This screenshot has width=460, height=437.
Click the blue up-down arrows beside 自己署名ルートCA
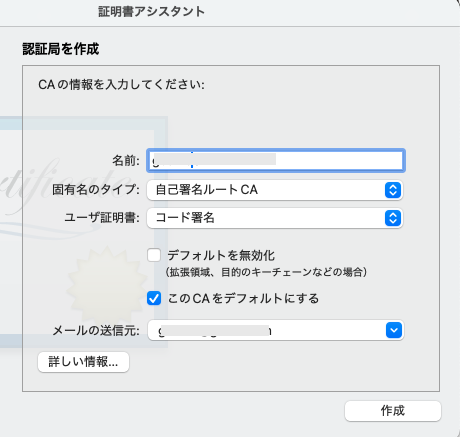393,190
